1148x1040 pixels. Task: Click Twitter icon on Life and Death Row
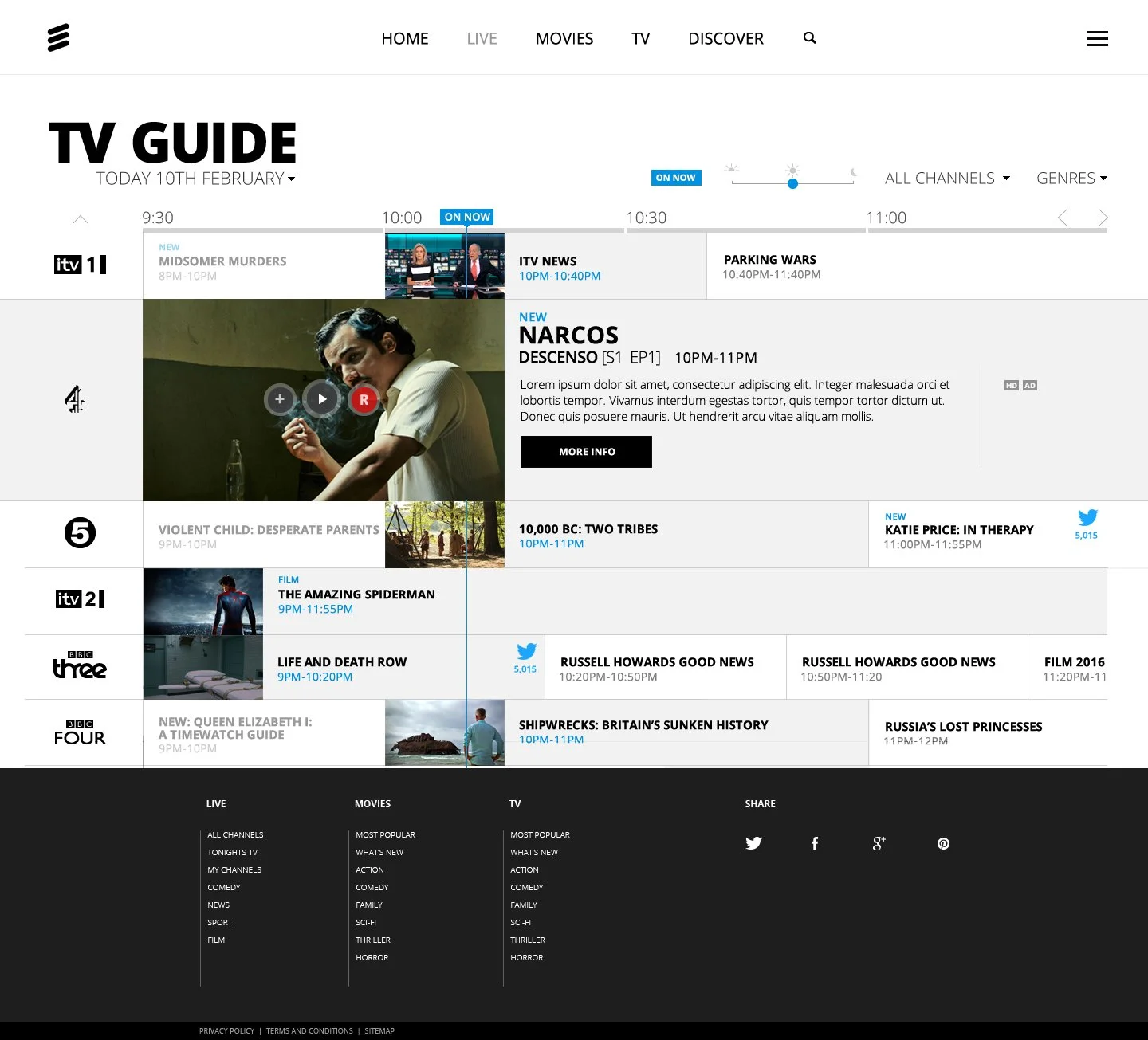[526, 651]
